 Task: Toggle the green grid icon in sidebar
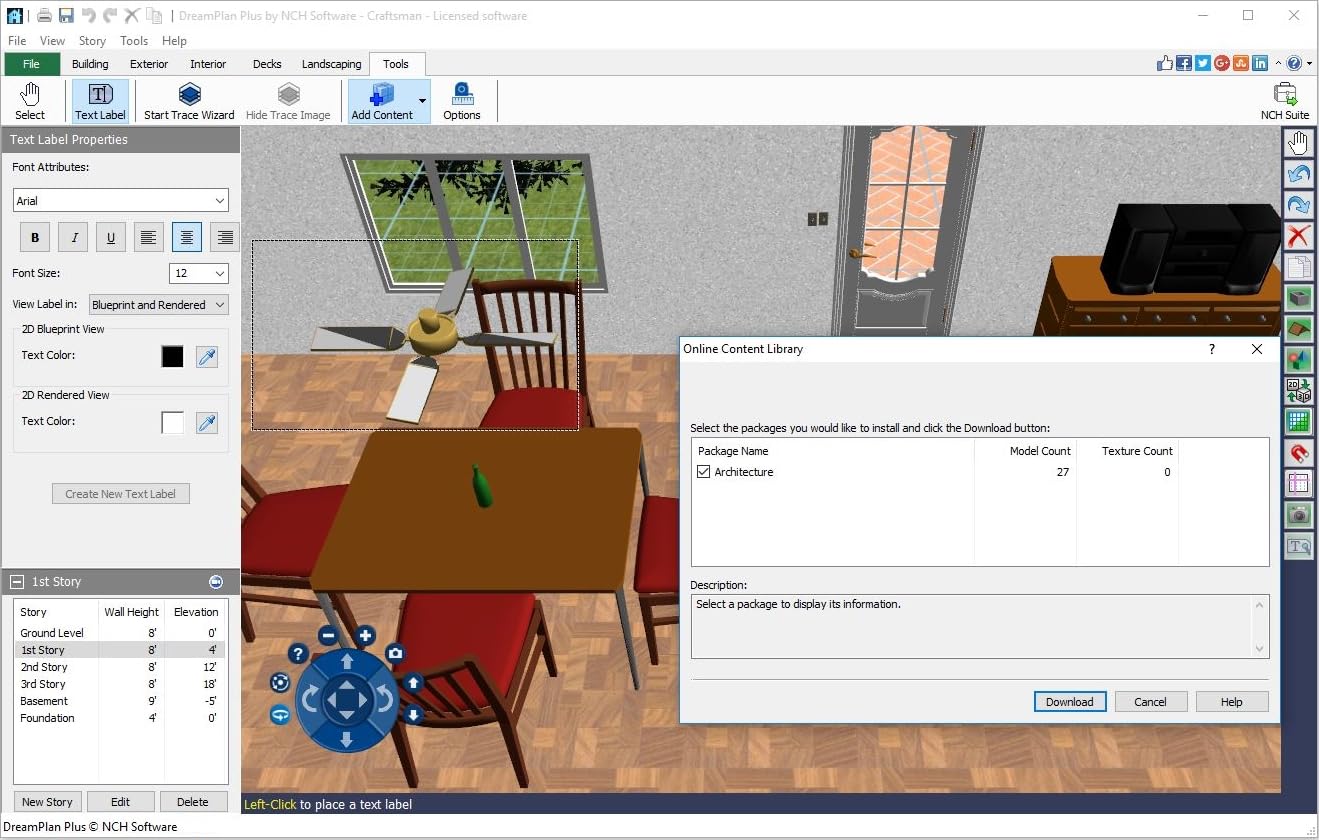1298,421
